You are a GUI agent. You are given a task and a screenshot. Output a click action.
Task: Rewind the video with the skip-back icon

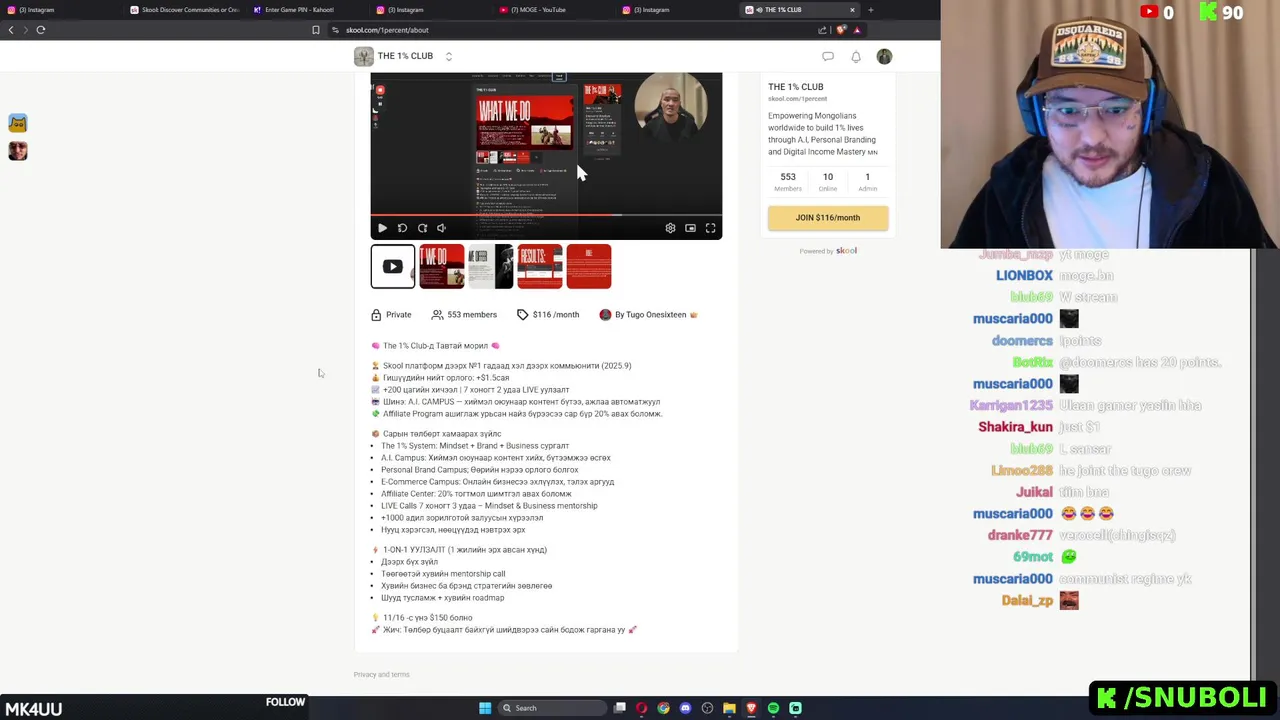(x=402, y=228)
